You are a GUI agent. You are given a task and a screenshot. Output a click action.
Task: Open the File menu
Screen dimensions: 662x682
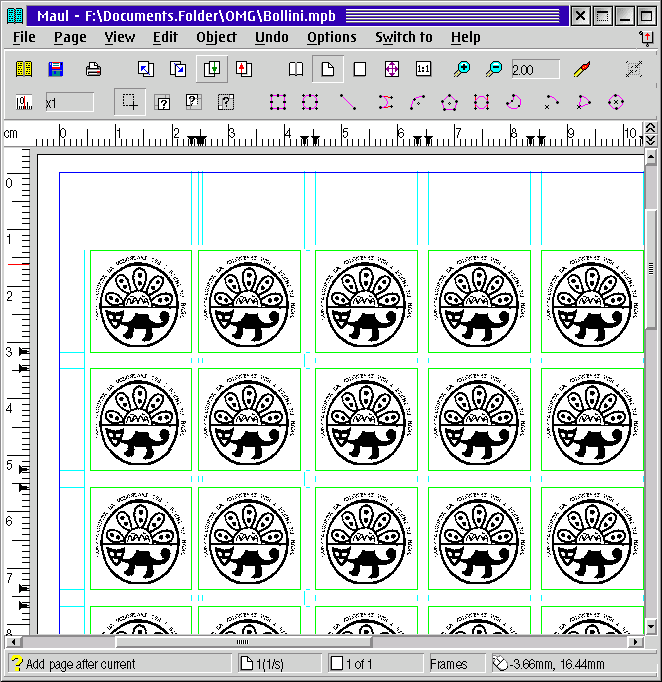click(x=24, y=37)
